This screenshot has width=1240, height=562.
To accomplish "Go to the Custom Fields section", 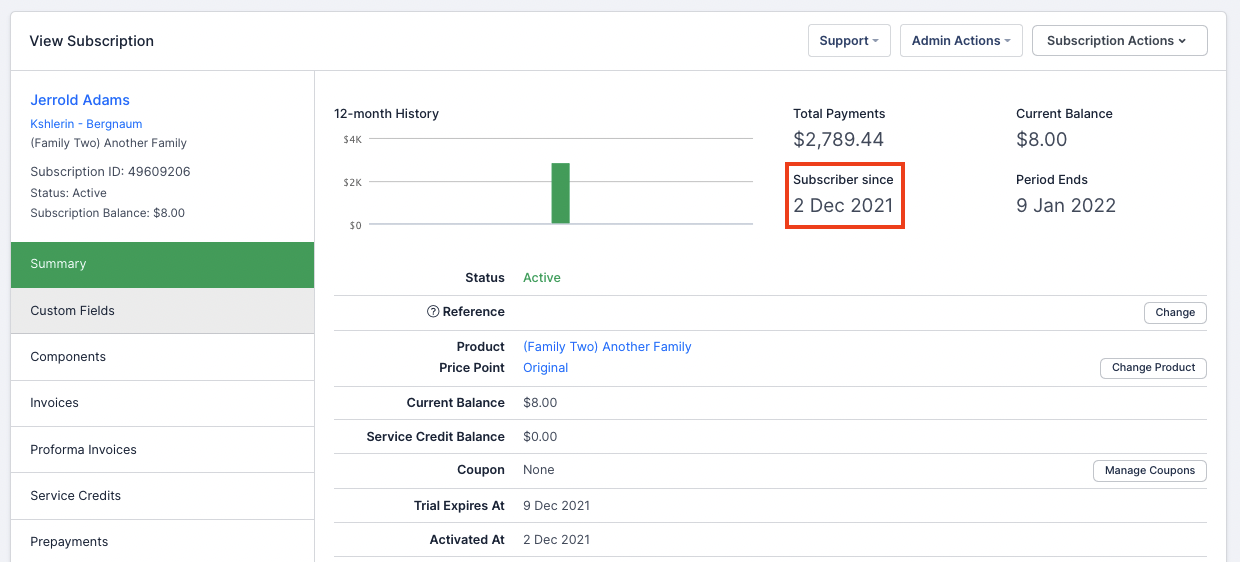I will (162, 311).
